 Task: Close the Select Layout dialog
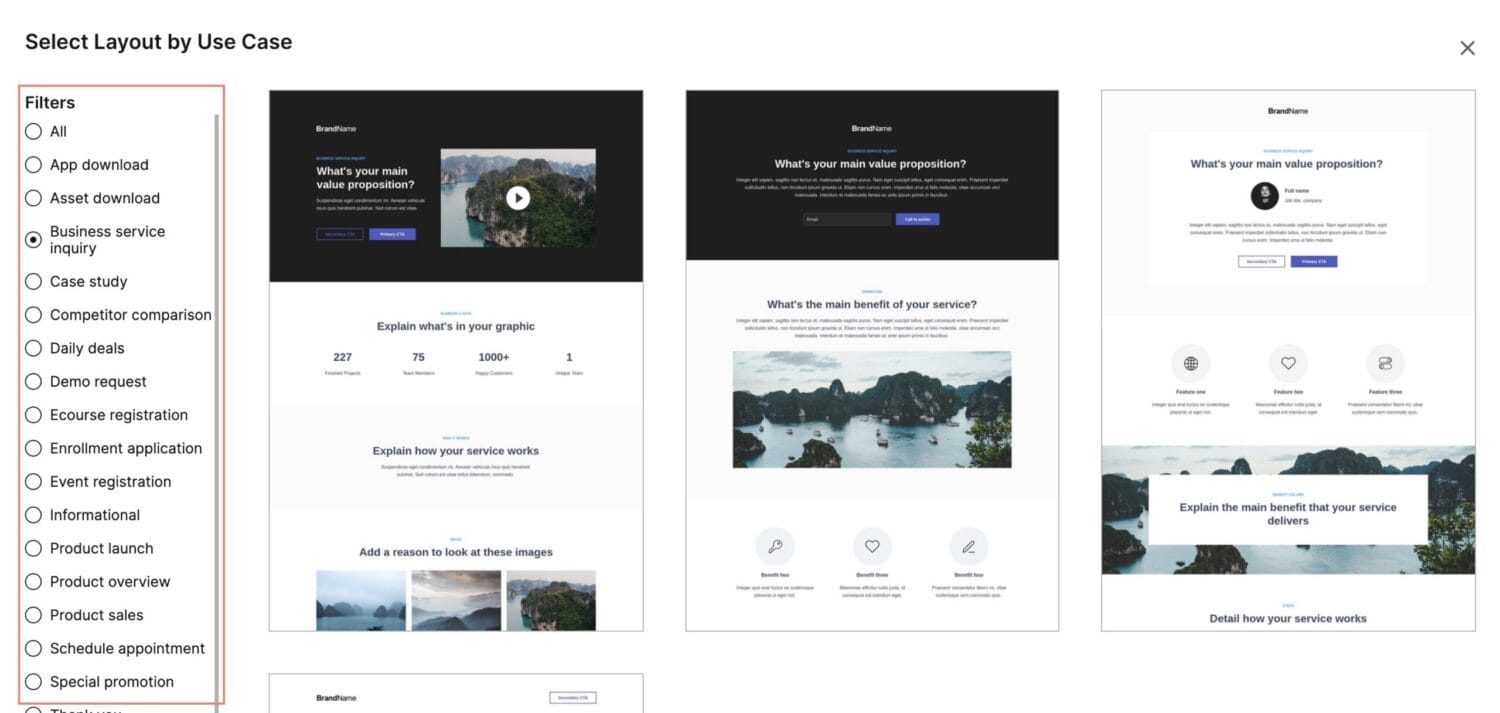point(1467,48)
